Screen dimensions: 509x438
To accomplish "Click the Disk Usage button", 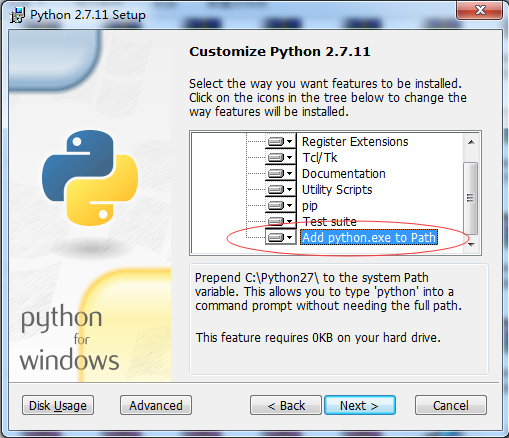I will pos(58,405).
